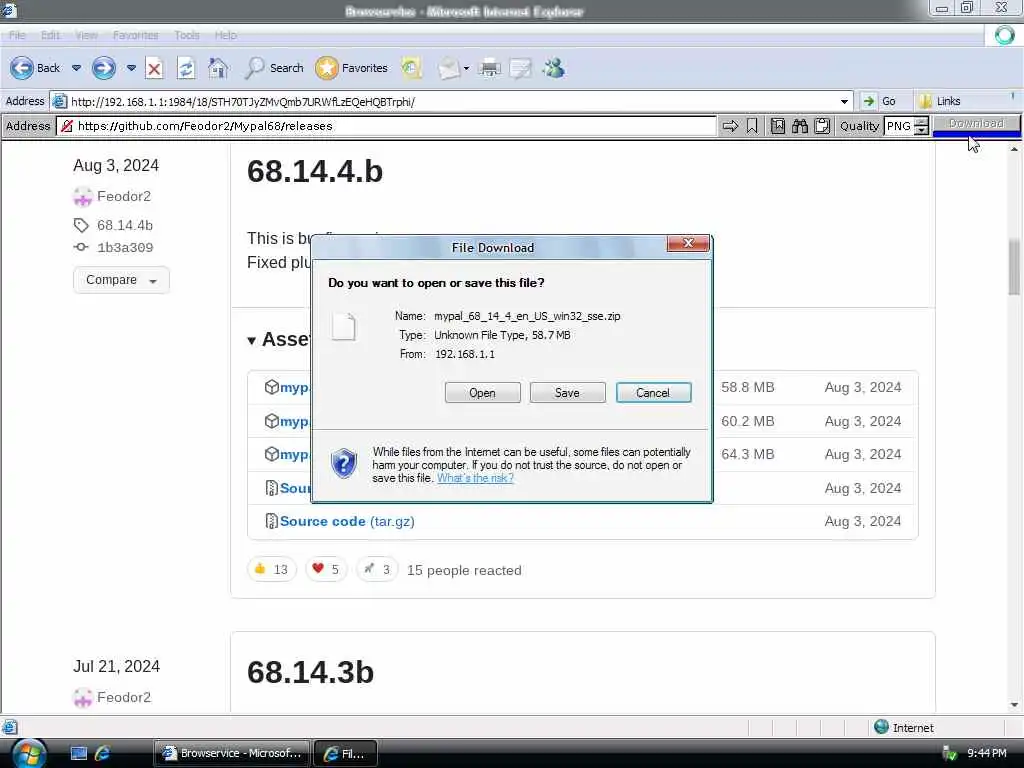Click the unknown file type icon
The width and height of the screenshot is (1024, 768).
pos(344,327)
